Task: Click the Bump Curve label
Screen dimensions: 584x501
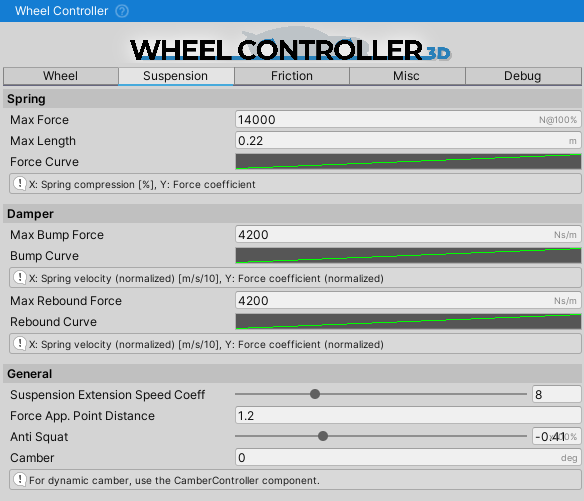Action: click(x=44, y=256)
